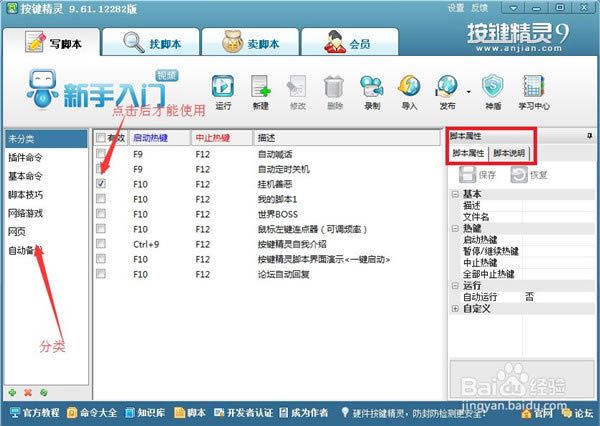
Task: Click the 文件名 property field
Action: (x=558, y=217)
